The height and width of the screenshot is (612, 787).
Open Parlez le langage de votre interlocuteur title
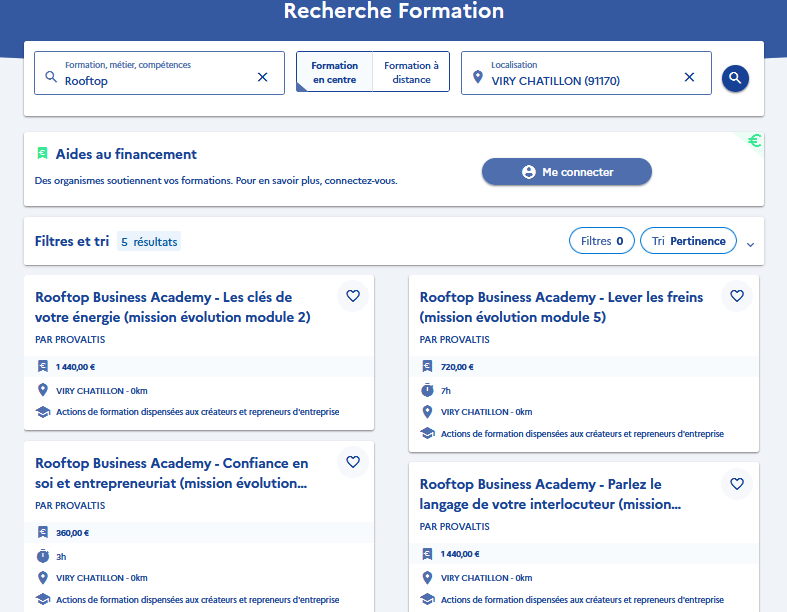pos(550,494)
